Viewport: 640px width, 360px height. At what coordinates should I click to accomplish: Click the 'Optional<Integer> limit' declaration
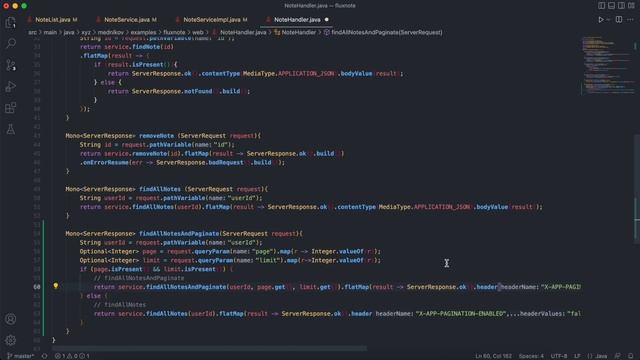(x=120, y=260)
